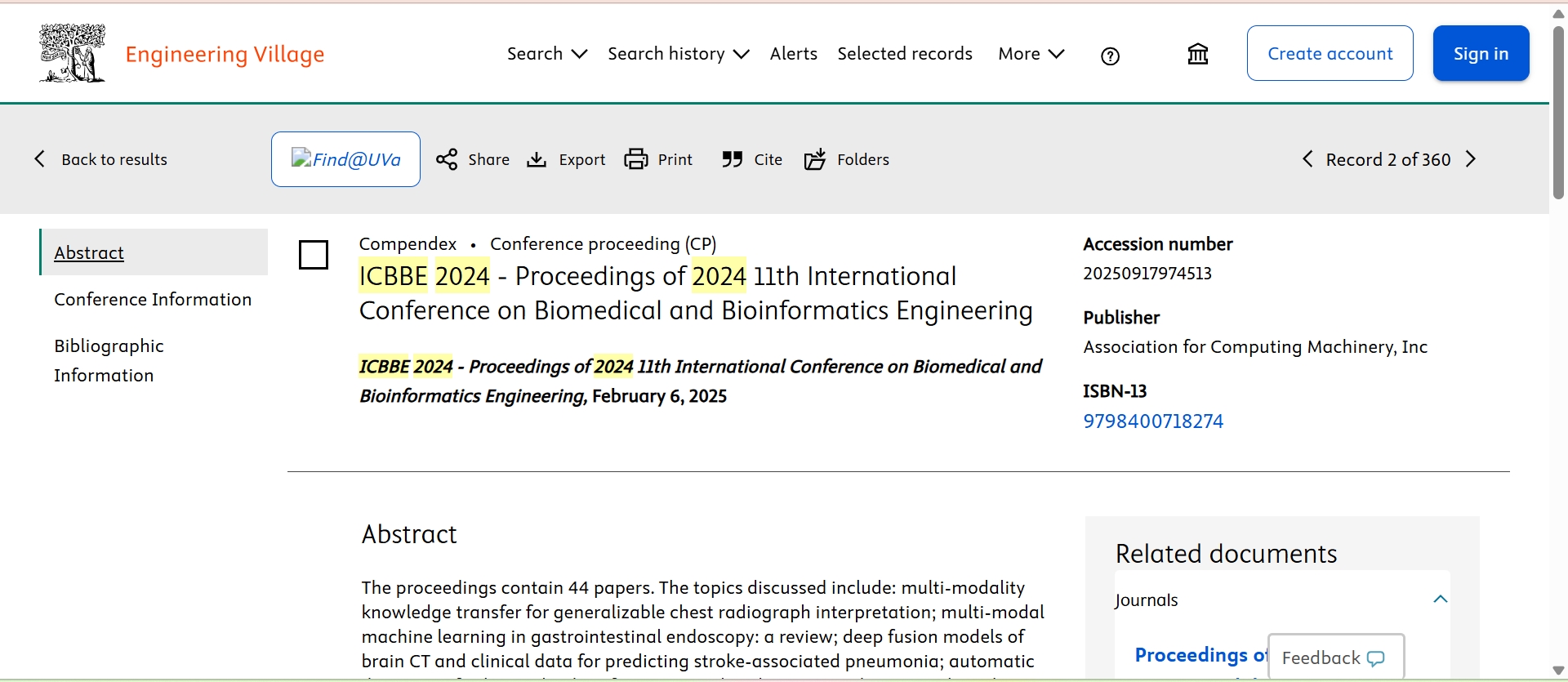This screenshot has height=682, width=1568.
Task: Collapse the Journals section chevron
Action: 1441,600
